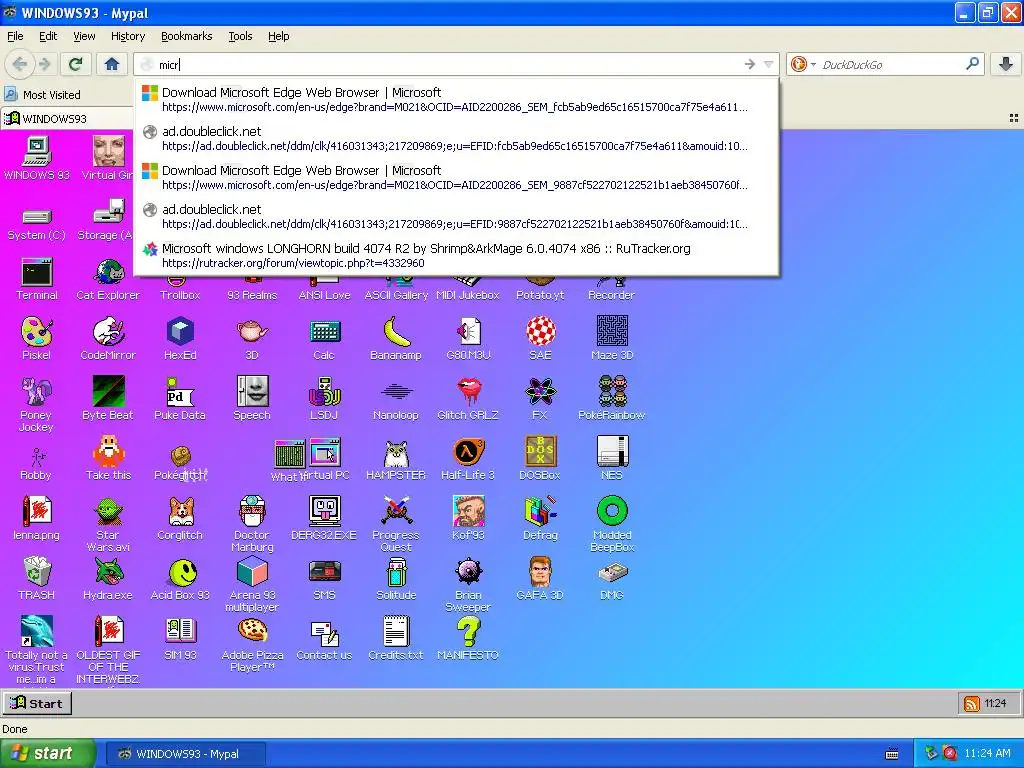Image resolution: width=1024 pixels, height=768 pixels.
Task: Launch Maze 3D icon
Action: (612, 339)
